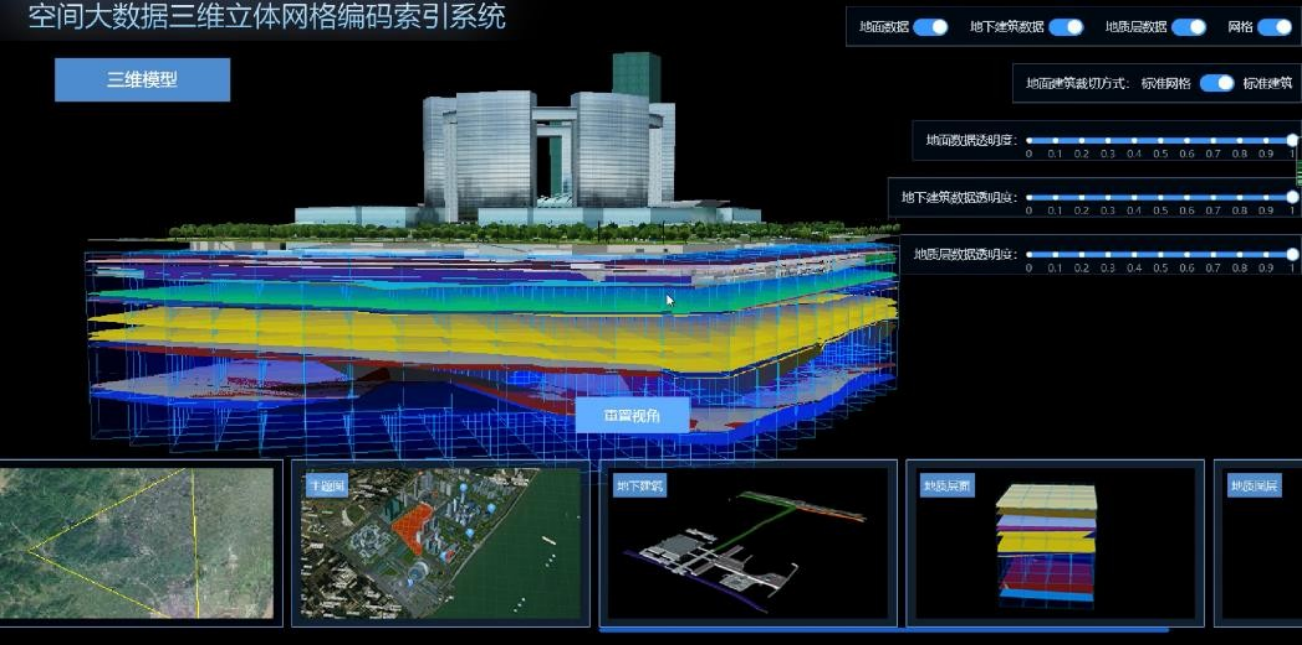Viewport: 1302px width, 645px height.
Task: Disable the 地质层数据 layer switch
Action: click(x=1188, y=27)
